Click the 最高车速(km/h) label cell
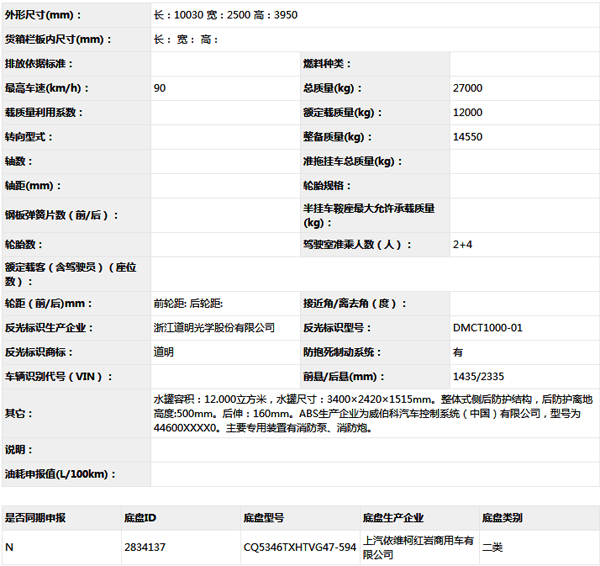This screenshot has width=600, height=566. pos(45,88)
